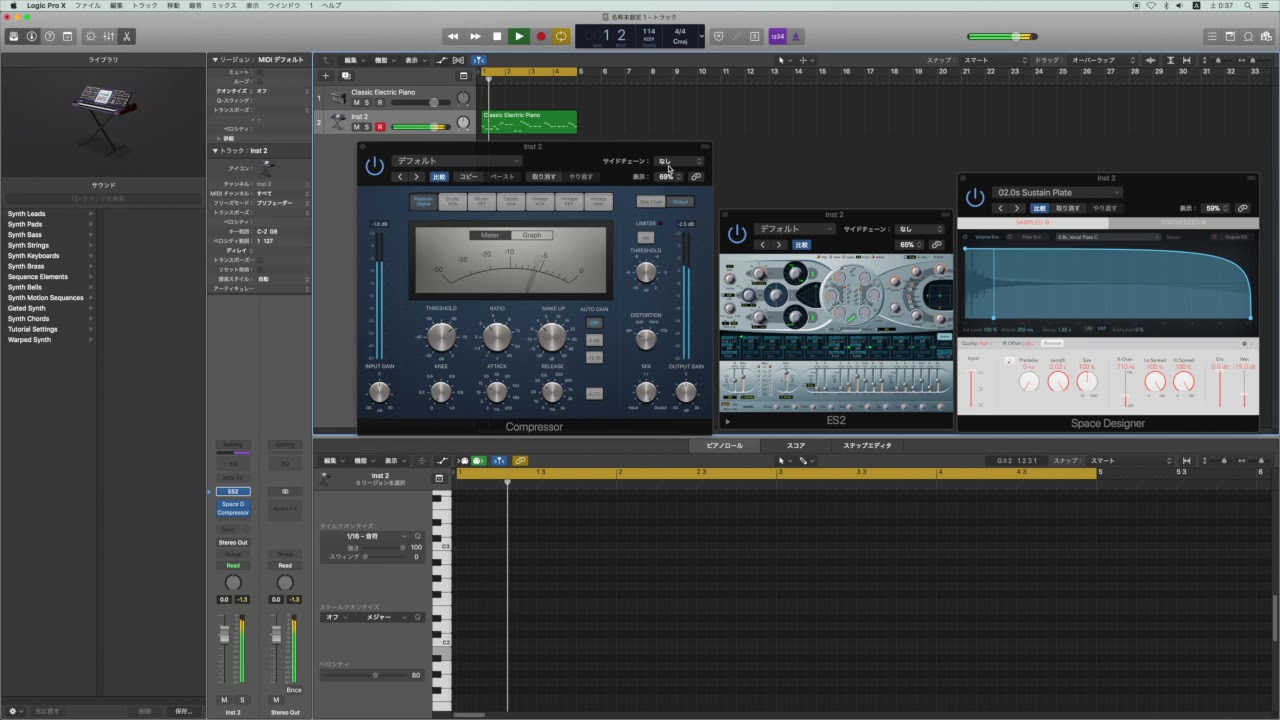Open Compressor preset dropdown デフォルト
The width and height of the screenshot is (1280, 720).
457,161
